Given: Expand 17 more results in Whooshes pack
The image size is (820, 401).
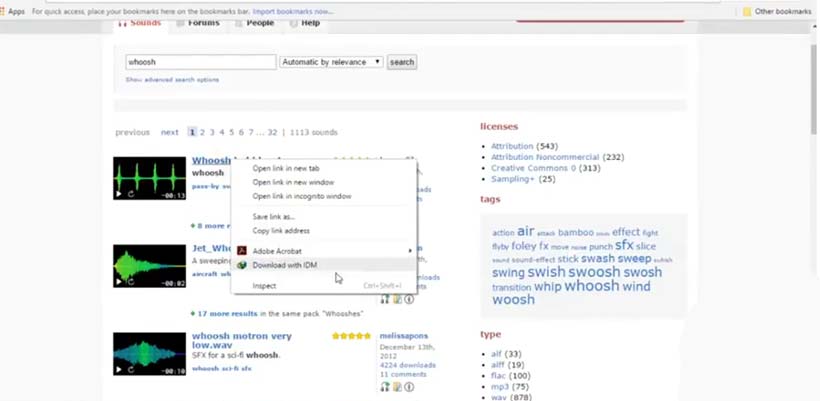Looking at the screenshot, I should (x=231, y=313).
